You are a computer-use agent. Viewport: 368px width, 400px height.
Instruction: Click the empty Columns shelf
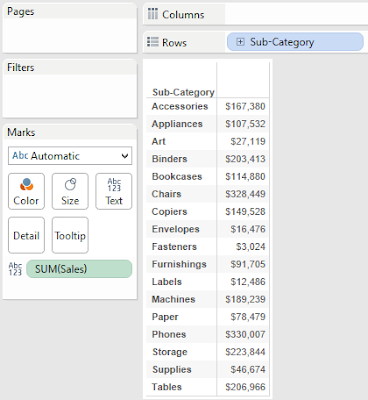[296, 14]
